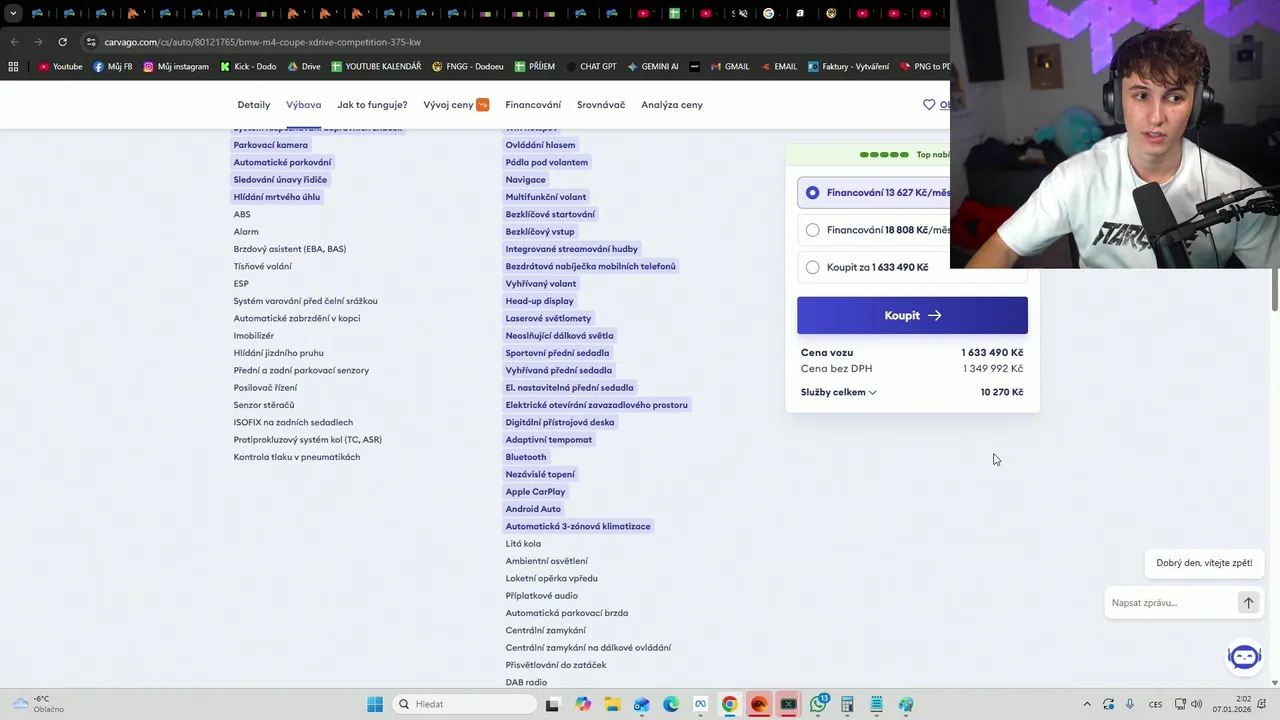
Task: Open the EMAIL bookmark
Action: tap(777, 67)
